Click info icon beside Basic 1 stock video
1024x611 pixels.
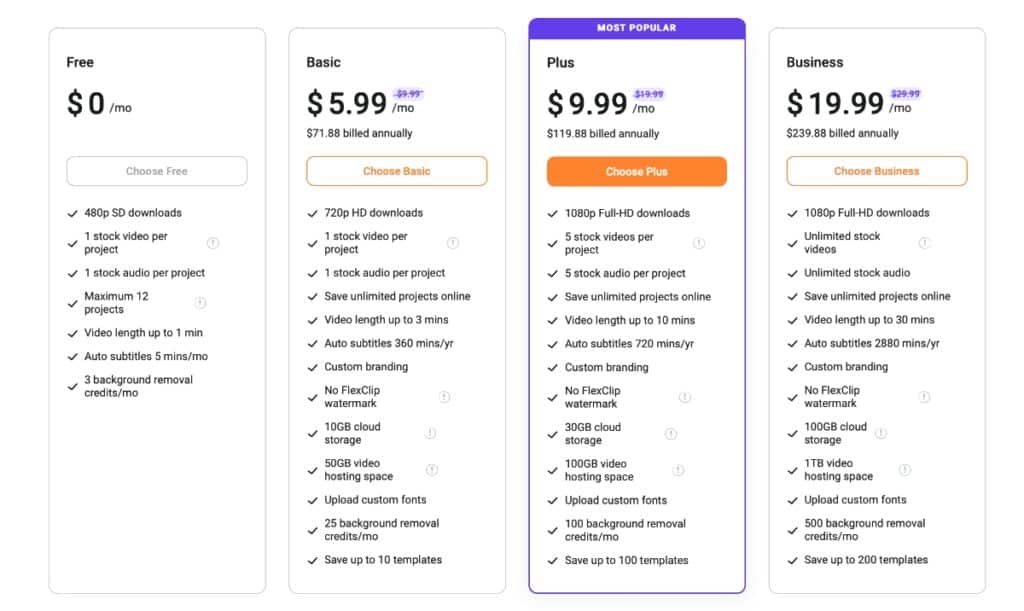tap(453, 243)
